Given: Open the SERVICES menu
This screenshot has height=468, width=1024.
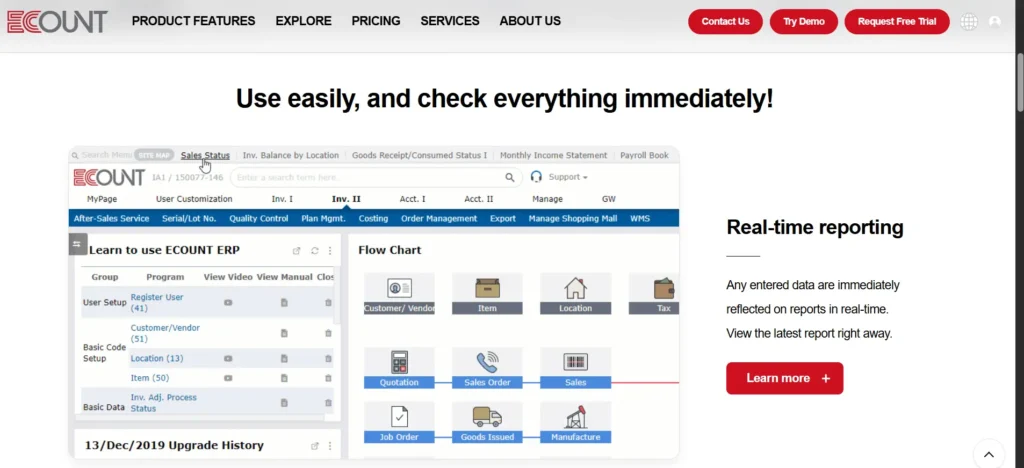Looking at the screenshot, I should 450,21.
